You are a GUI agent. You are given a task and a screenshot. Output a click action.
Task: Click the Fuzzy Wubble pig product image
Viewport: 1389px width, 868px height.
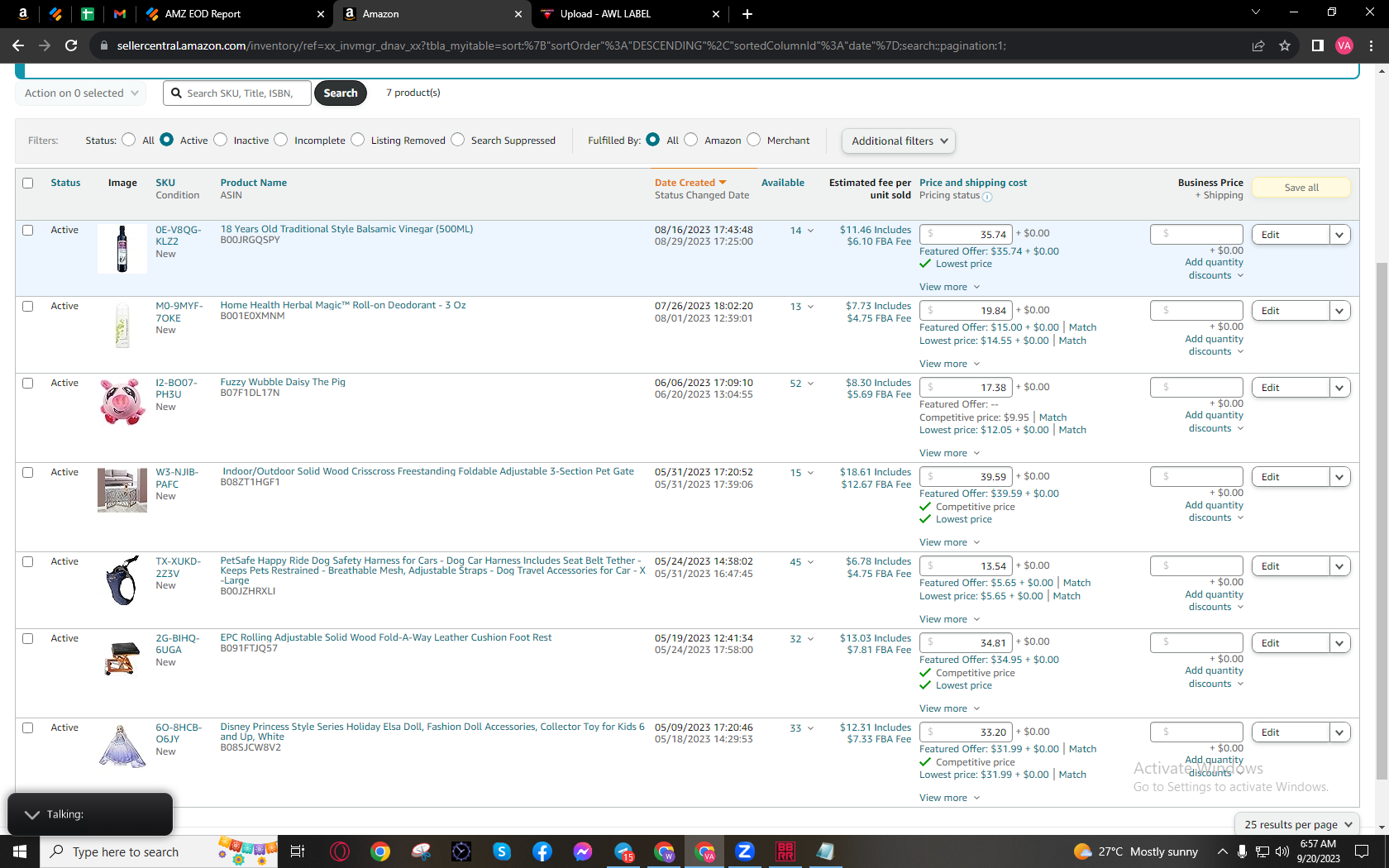click(122, 402)
